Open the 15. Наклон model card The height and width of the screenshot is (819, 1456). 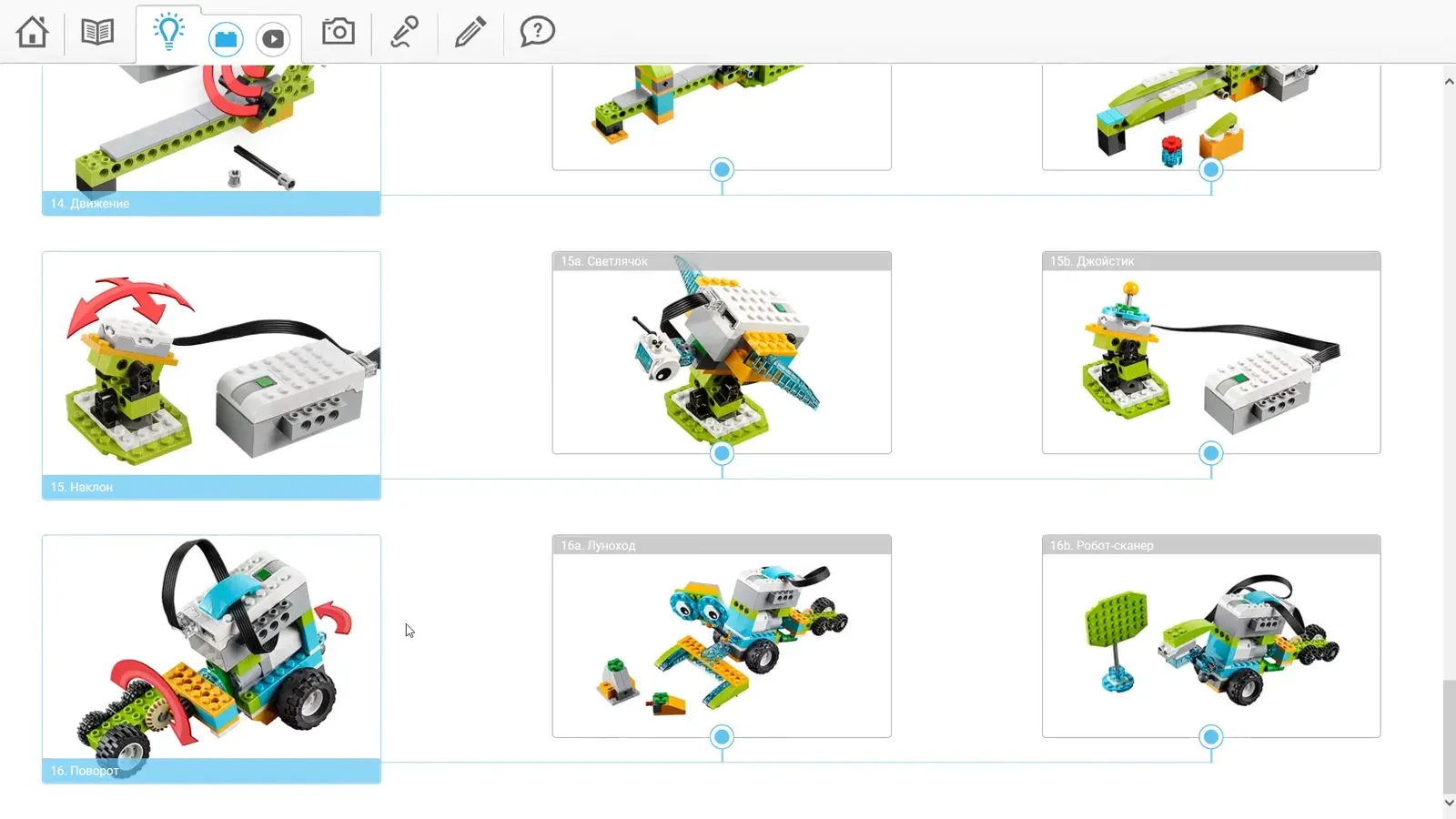211,375
